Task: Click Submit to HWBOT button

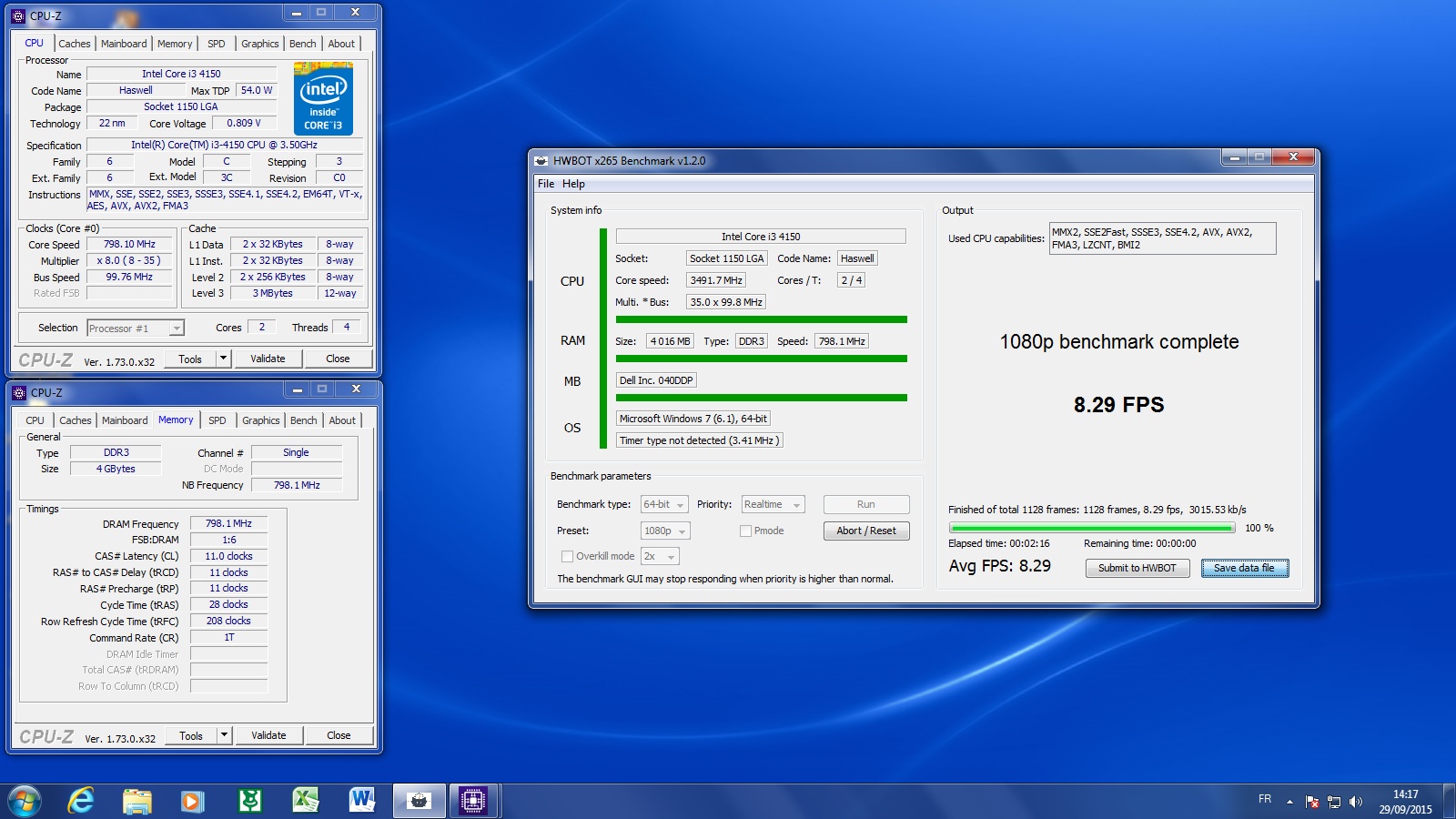Action: coord(1137,568)
